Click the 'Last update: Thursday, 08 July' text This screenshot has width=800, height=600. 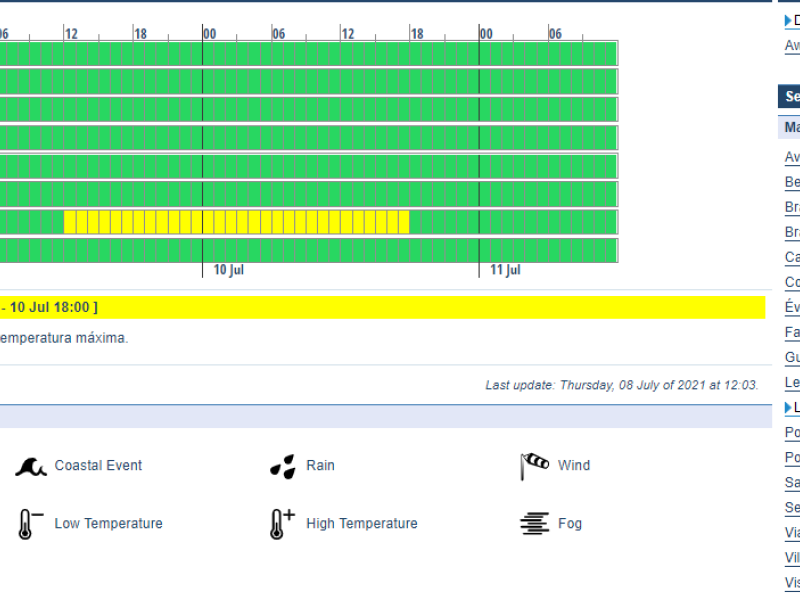(x=621, y=385)
